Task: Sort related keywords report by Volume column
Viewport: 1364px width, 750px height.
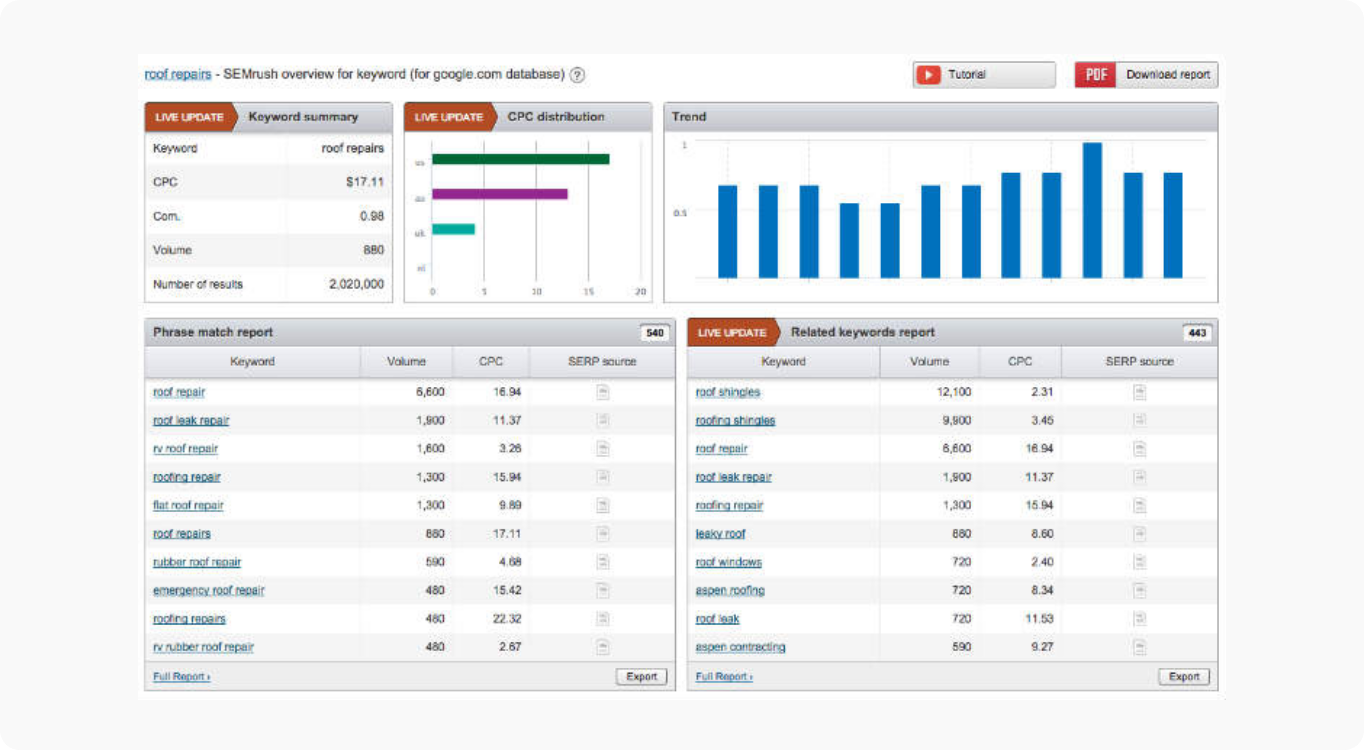Action: [x=929, y=362]
